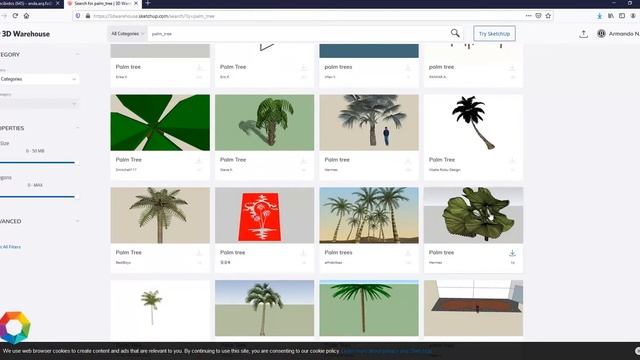640x360 pixels.
Task: Download the Palm tree with person model
Action: [x=408, y=160]
